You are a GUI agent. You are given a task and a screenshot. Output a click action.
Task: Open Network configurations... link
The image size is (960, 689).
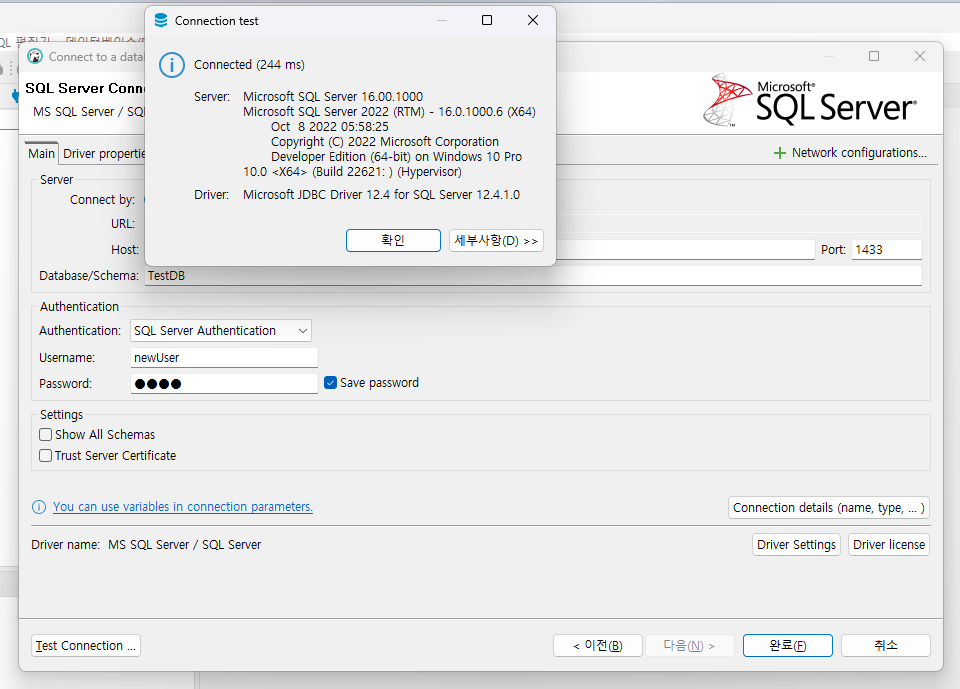(859, 152)
